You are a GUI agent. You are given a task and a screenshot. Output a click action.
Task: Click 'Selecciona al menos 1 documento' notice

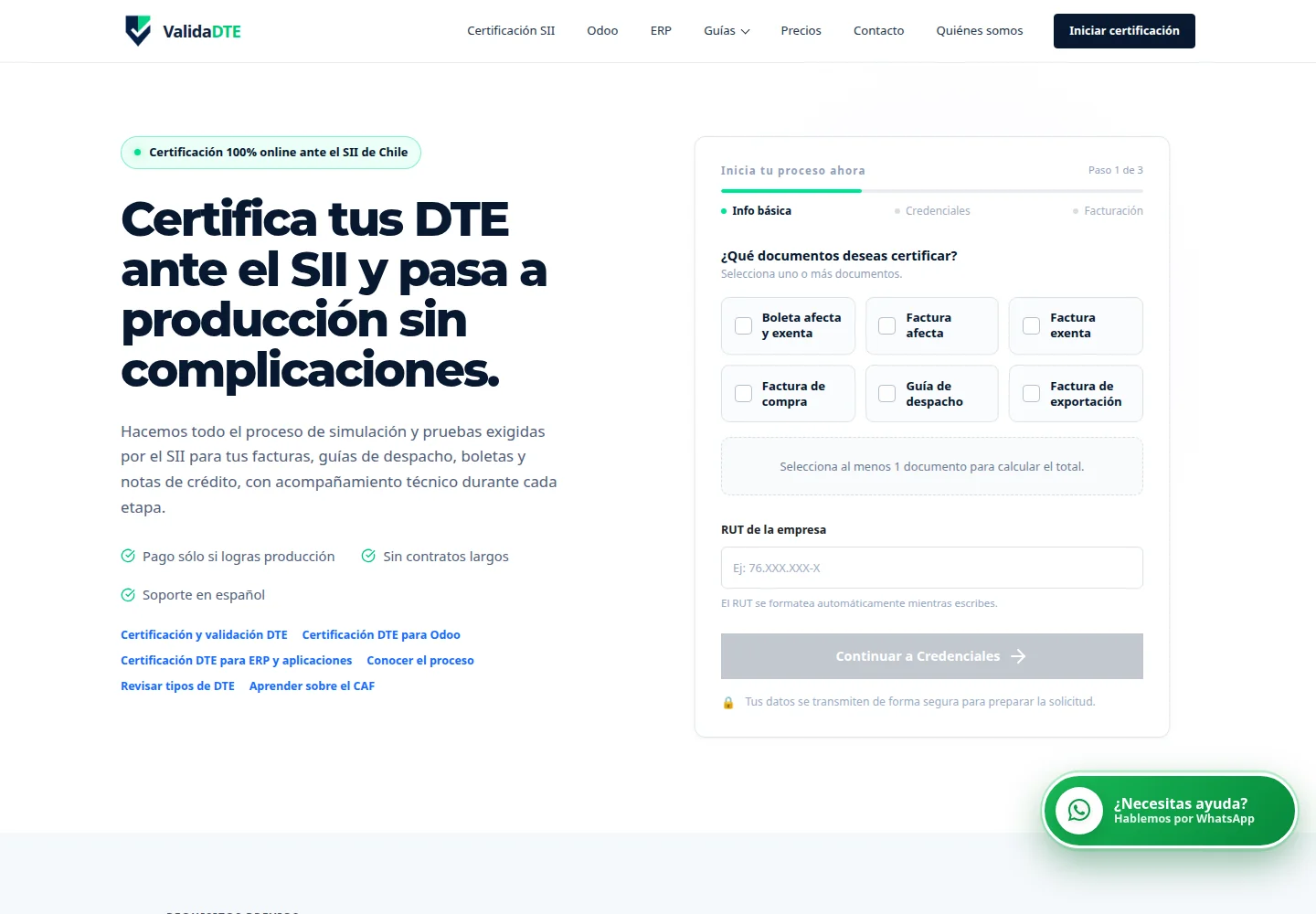931,466
